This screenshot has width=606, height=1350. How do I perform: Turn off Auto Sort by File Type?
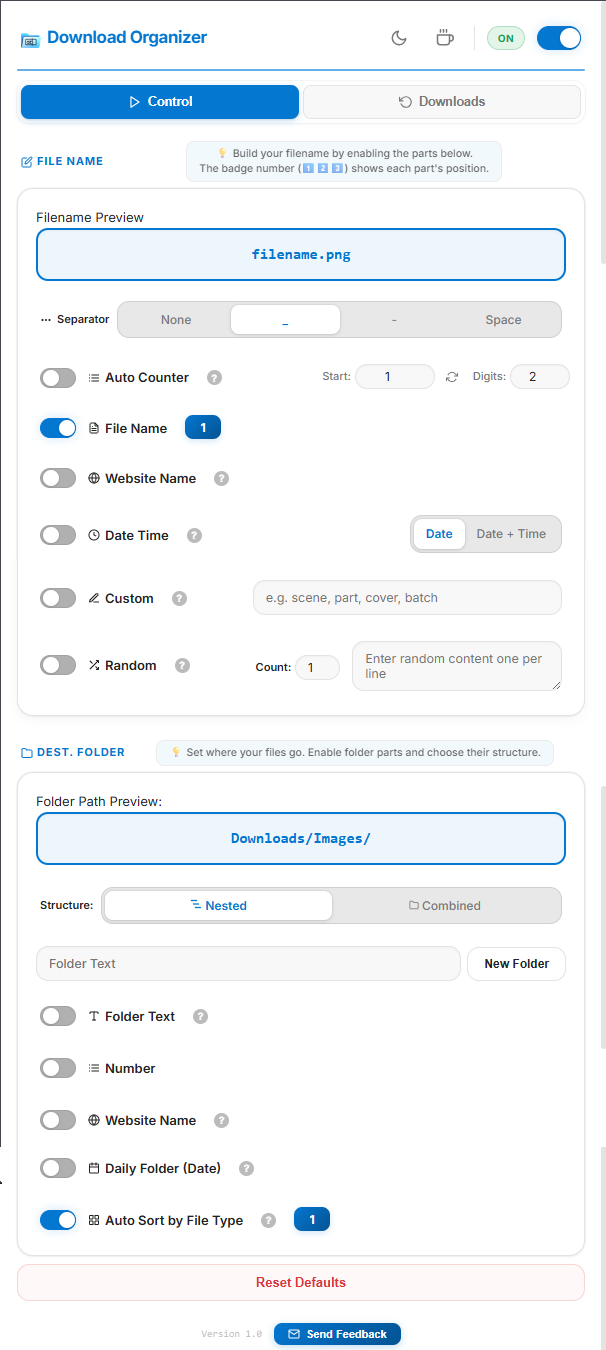58,1219
